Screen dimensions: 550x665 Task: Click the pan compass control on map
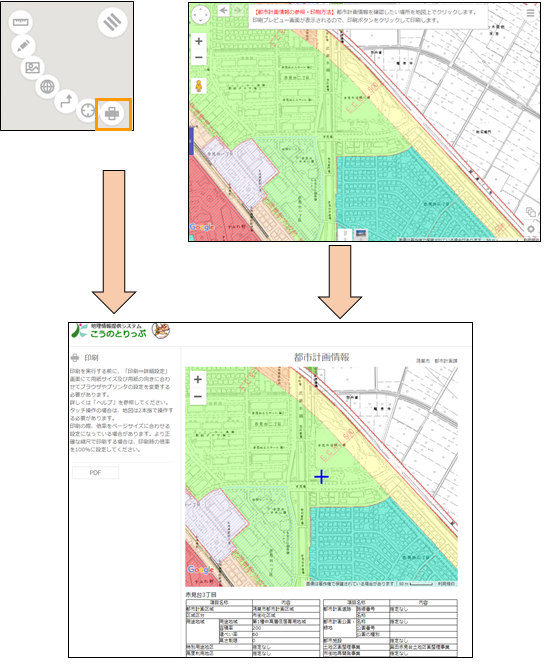(x=200, y=15)
